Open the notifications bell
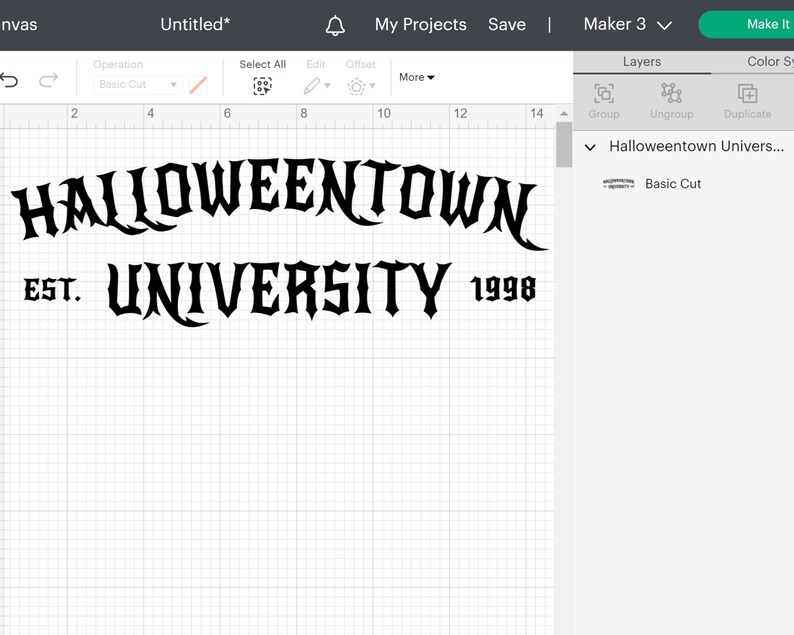The width and height of the screenshot is (794, 635). click(335, 25)
